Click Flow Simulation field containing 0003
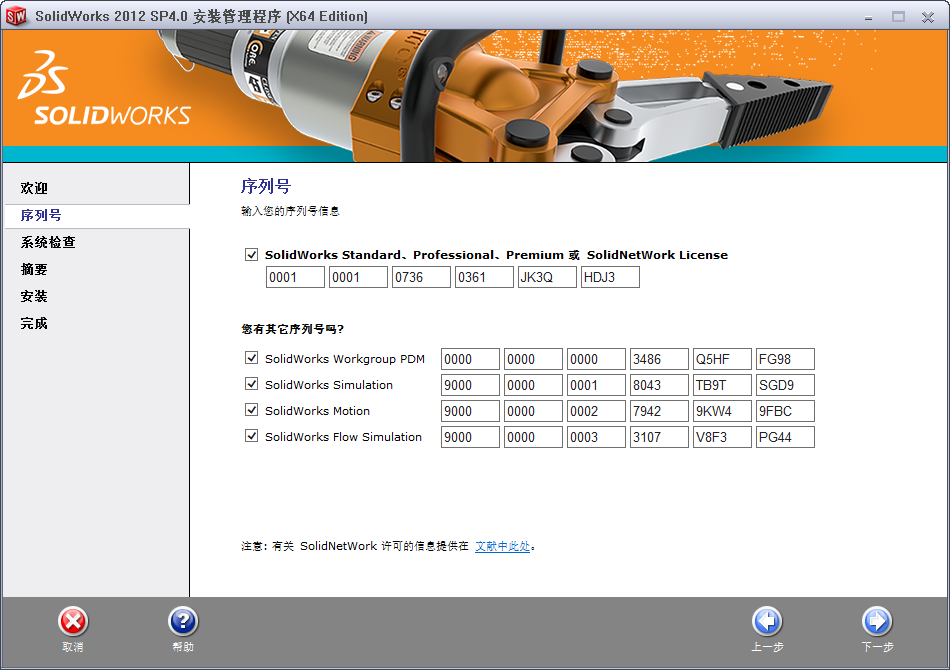 coord(596,437)
